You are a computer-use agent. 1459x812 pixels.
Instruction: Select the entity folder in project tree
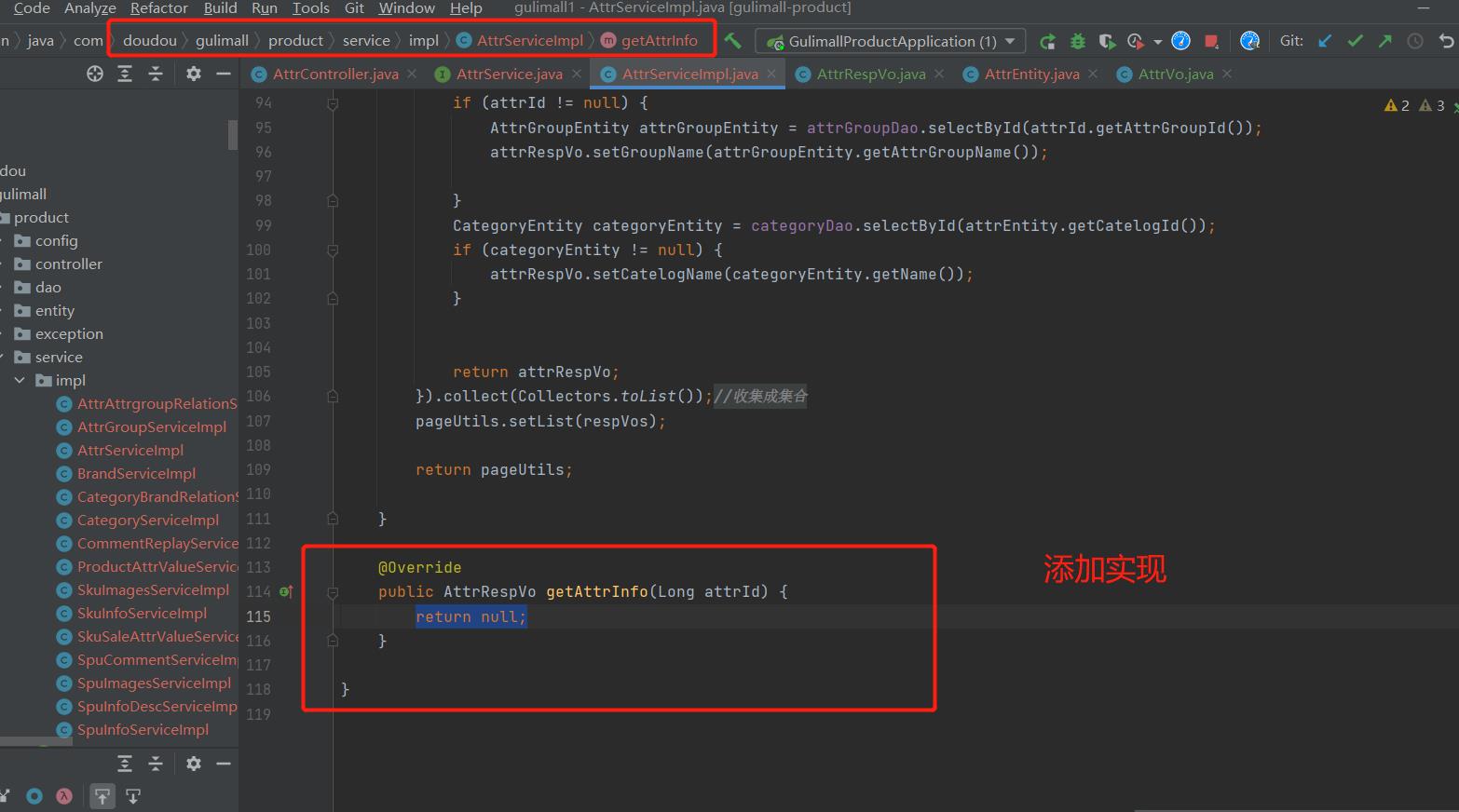54,311
